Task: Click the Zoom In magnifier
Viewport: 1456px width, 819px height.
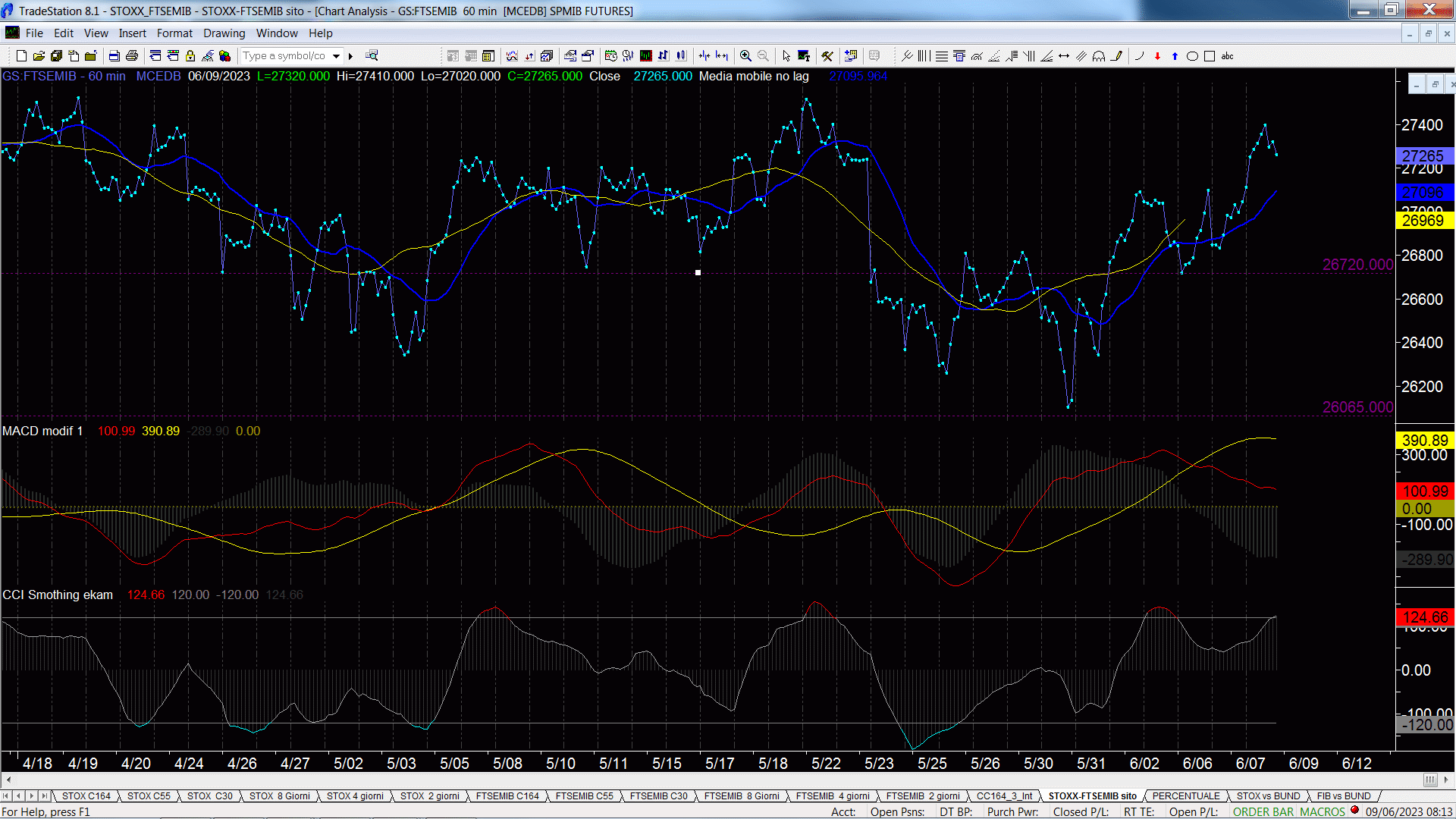Action: (745, 55)
